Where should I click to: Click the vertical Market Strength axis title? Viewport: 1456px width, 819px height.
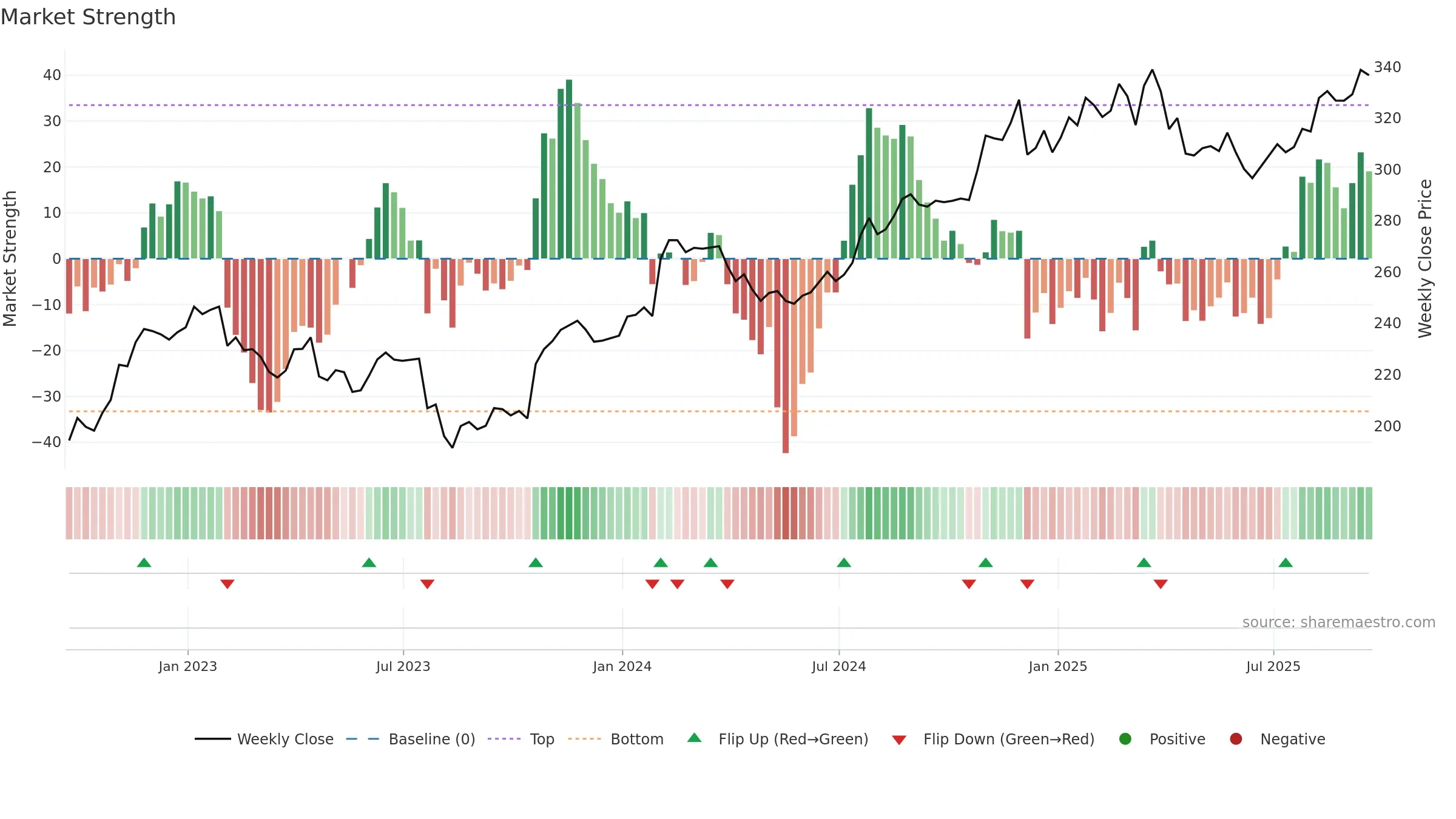click(x=10, y=258)
